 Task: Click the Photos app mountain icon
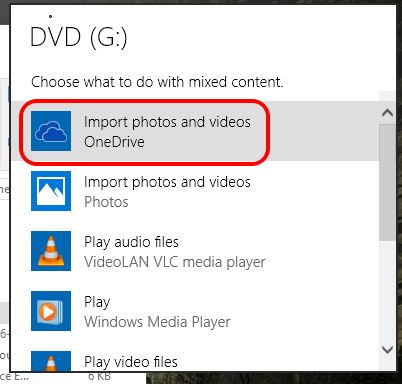tap(51, 191)
